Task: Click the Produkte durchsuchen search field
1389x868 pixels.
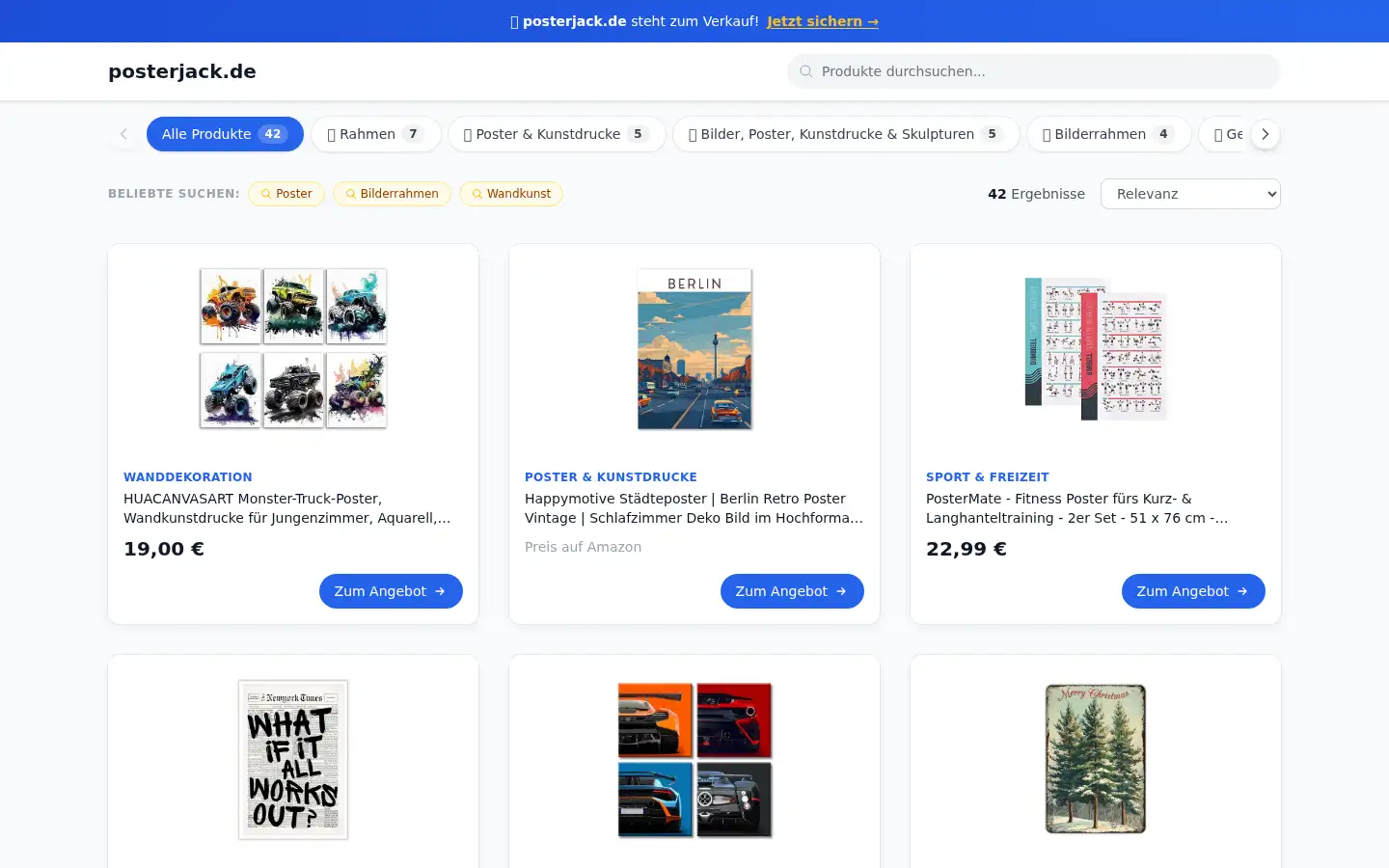Action: click(x=1034, y=71)
